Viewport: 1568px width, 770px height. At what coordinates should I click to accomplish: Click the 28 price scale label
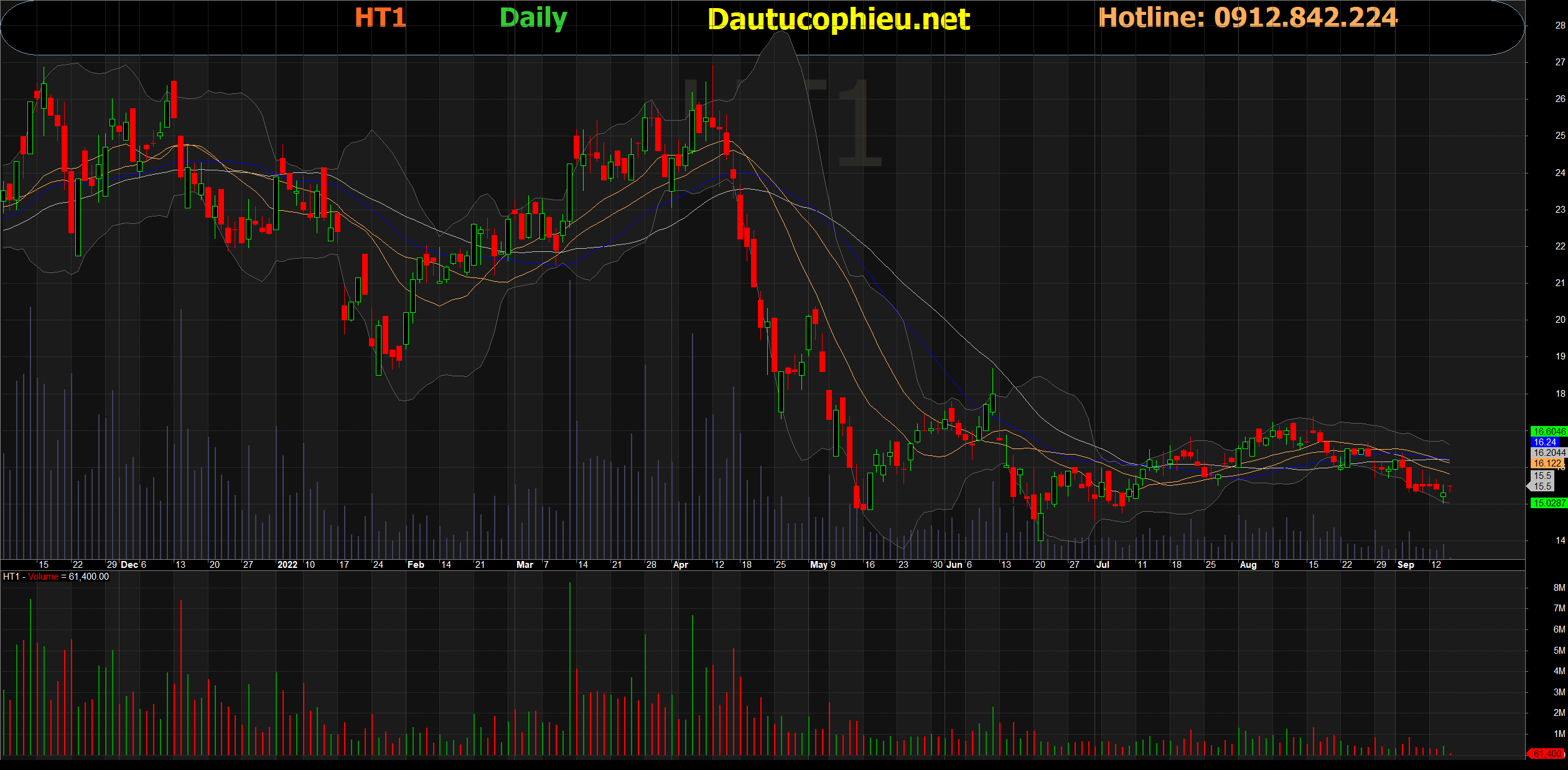tap(1560, 26)
